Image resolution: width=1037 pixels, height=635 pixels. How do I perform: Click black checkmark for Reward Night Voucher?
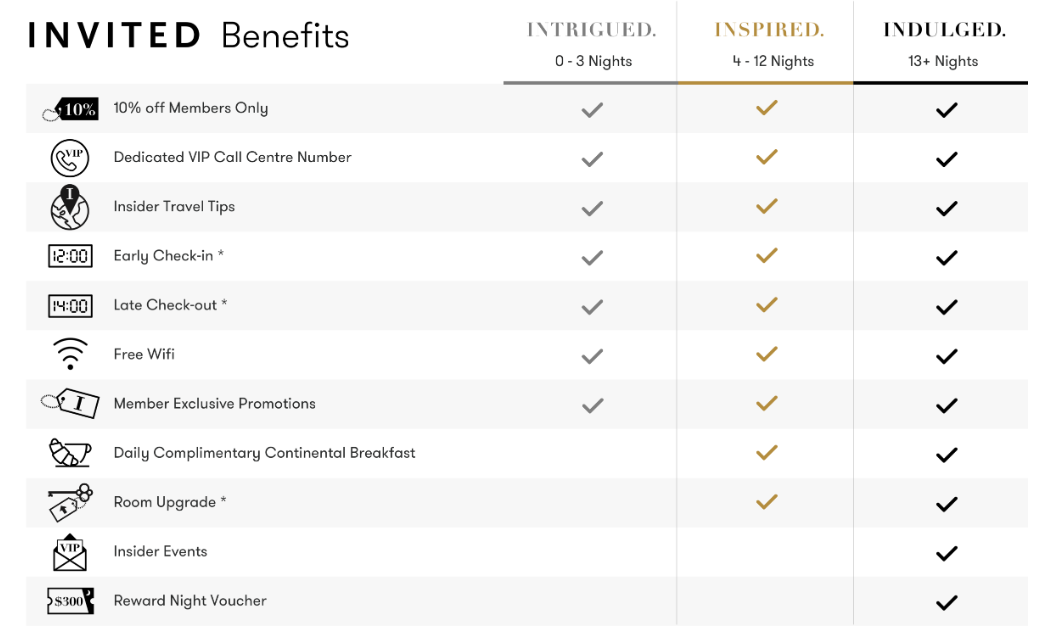point(946,603)
